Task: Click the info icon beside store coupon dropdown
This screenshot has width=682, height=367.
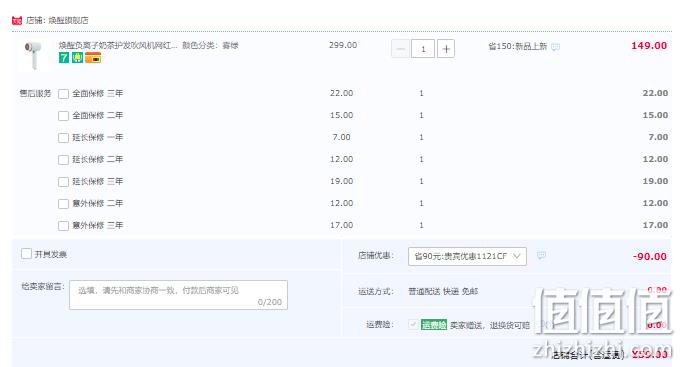Action: 541,255
